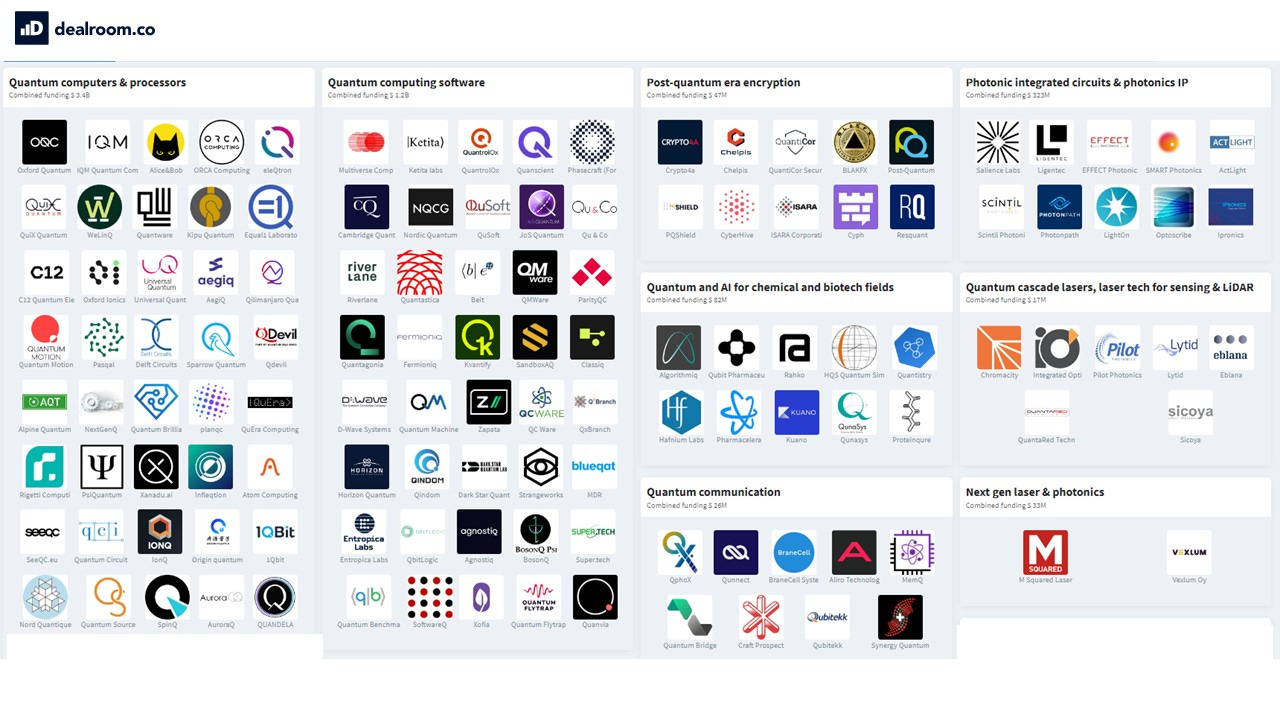Viewport: 1280px width, 720px height.
Task: Open the Resquant RQ logo
Action: [912, 207]
